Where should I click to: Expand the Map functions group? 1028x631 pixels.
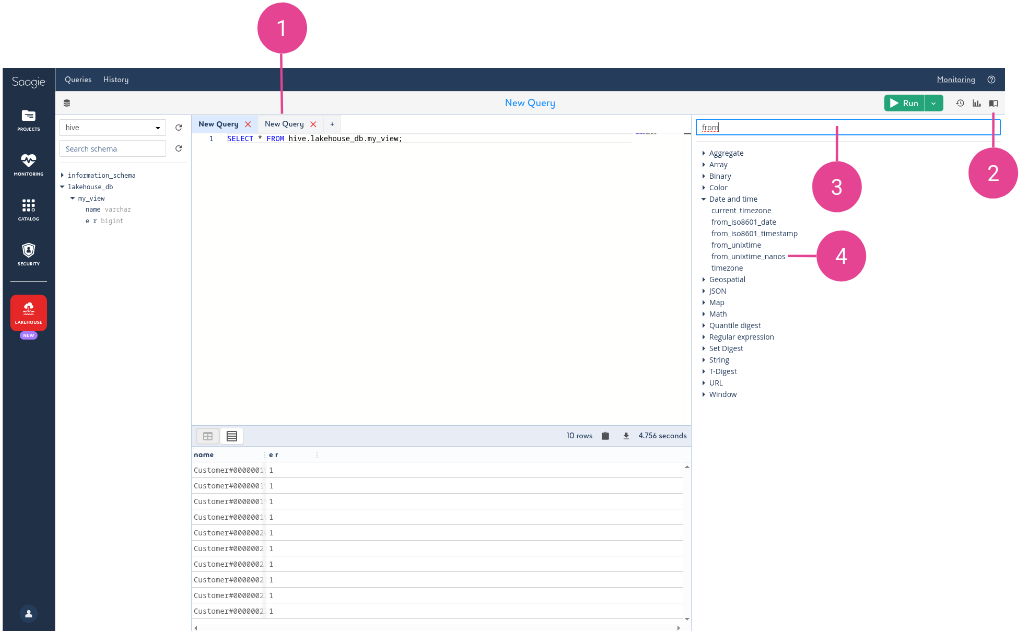coord(703,302)
